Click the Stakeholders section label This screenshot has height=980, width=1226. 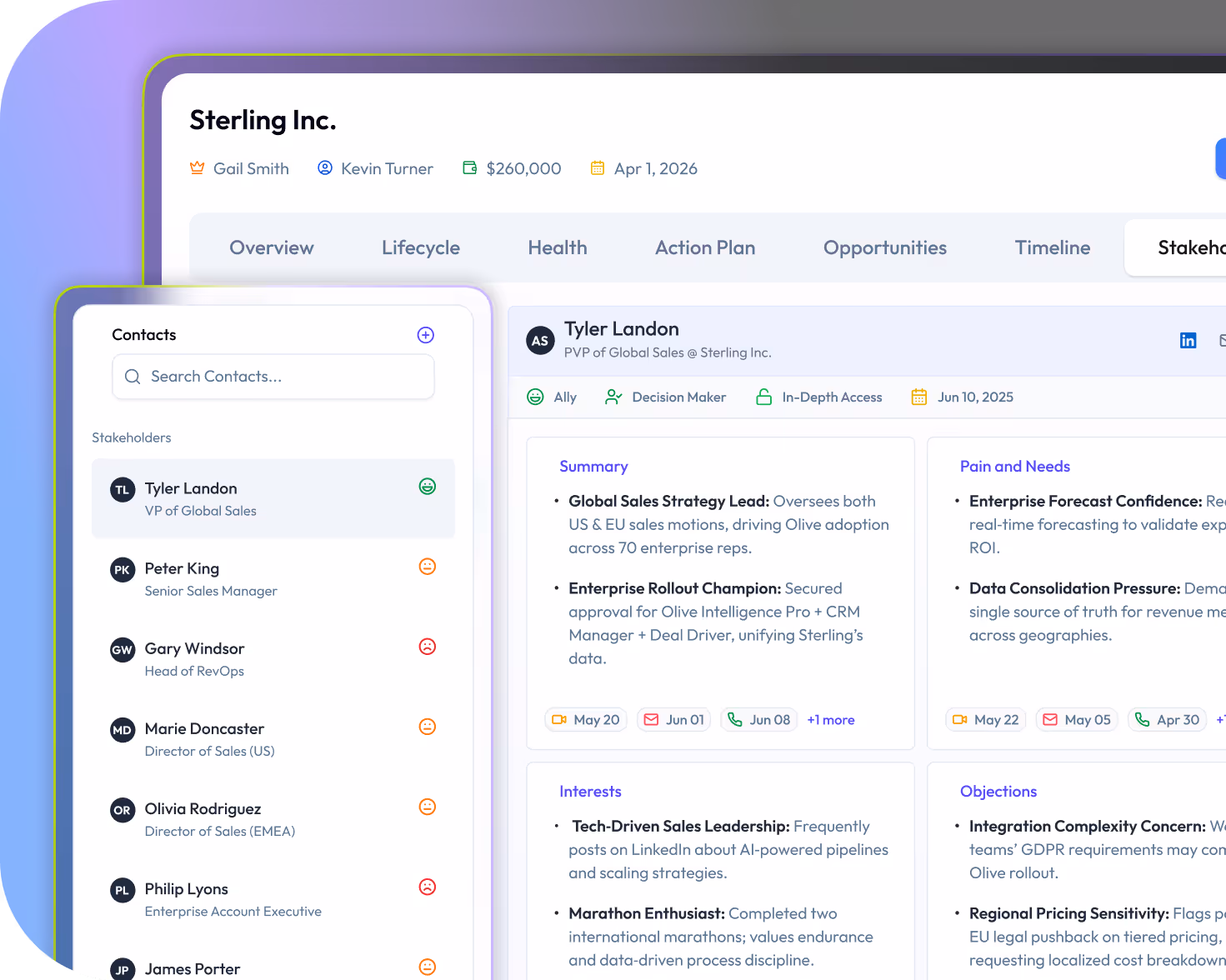tap(131, 437)
